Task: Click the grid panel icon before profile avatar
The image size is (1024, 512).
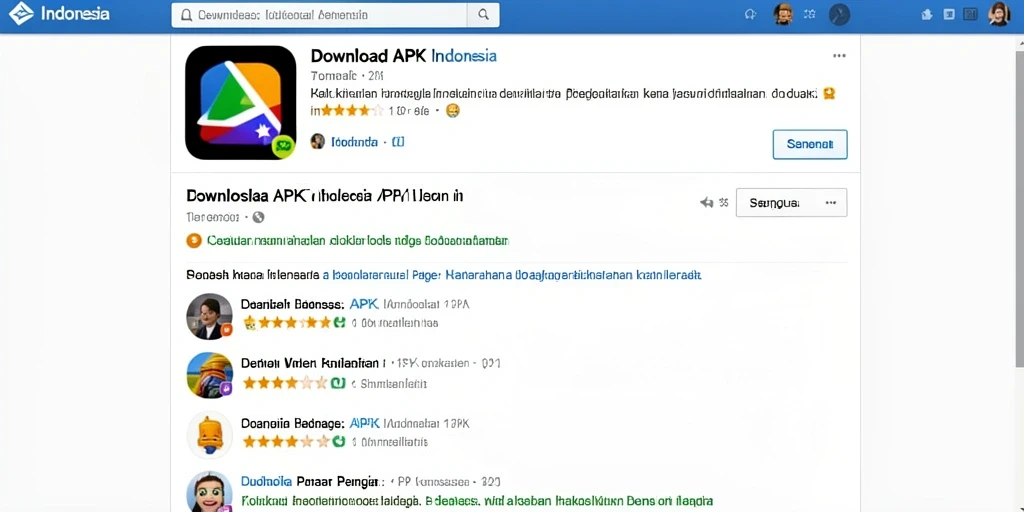Action: (x=971, y=14)
